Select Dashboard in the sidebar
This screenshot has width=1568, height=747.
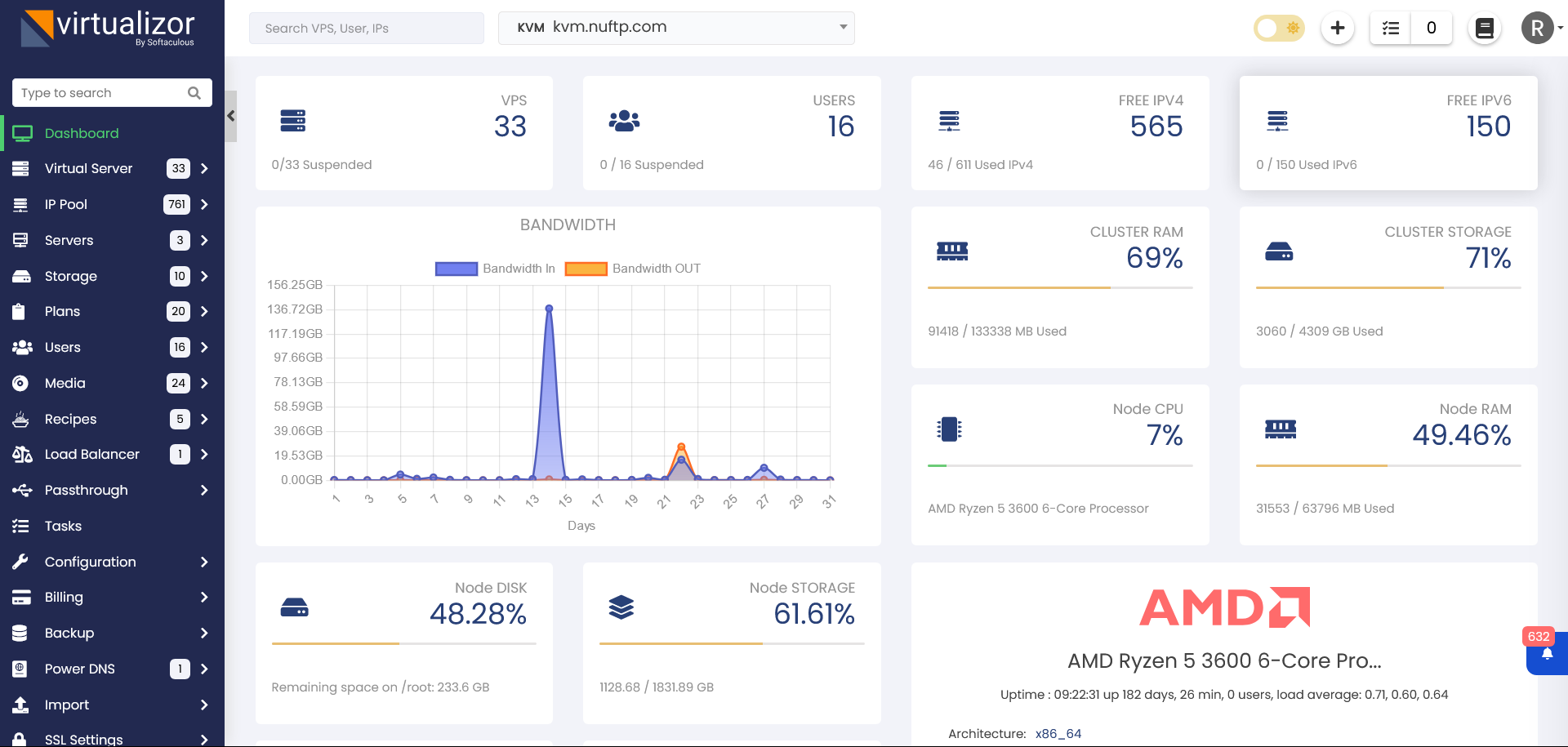(81, 133)
